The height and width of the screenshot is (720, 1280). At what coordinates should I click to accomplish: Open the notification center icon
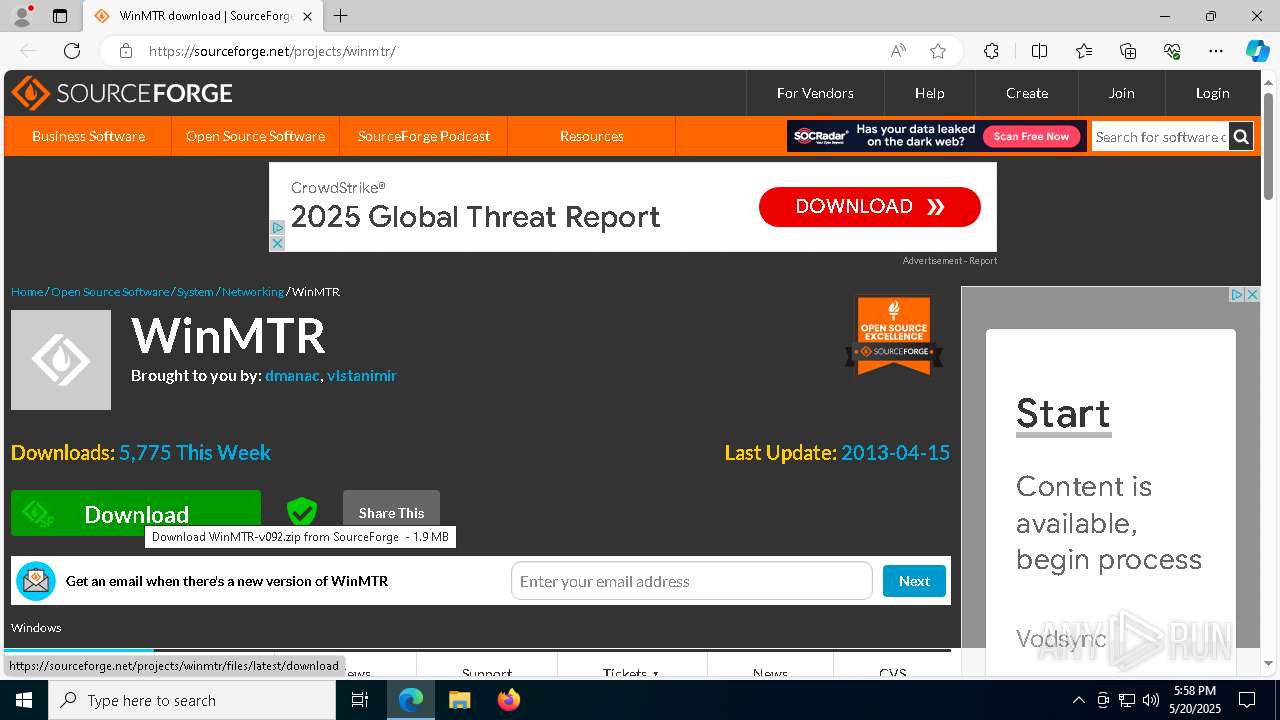click(x=1247, y=700)
